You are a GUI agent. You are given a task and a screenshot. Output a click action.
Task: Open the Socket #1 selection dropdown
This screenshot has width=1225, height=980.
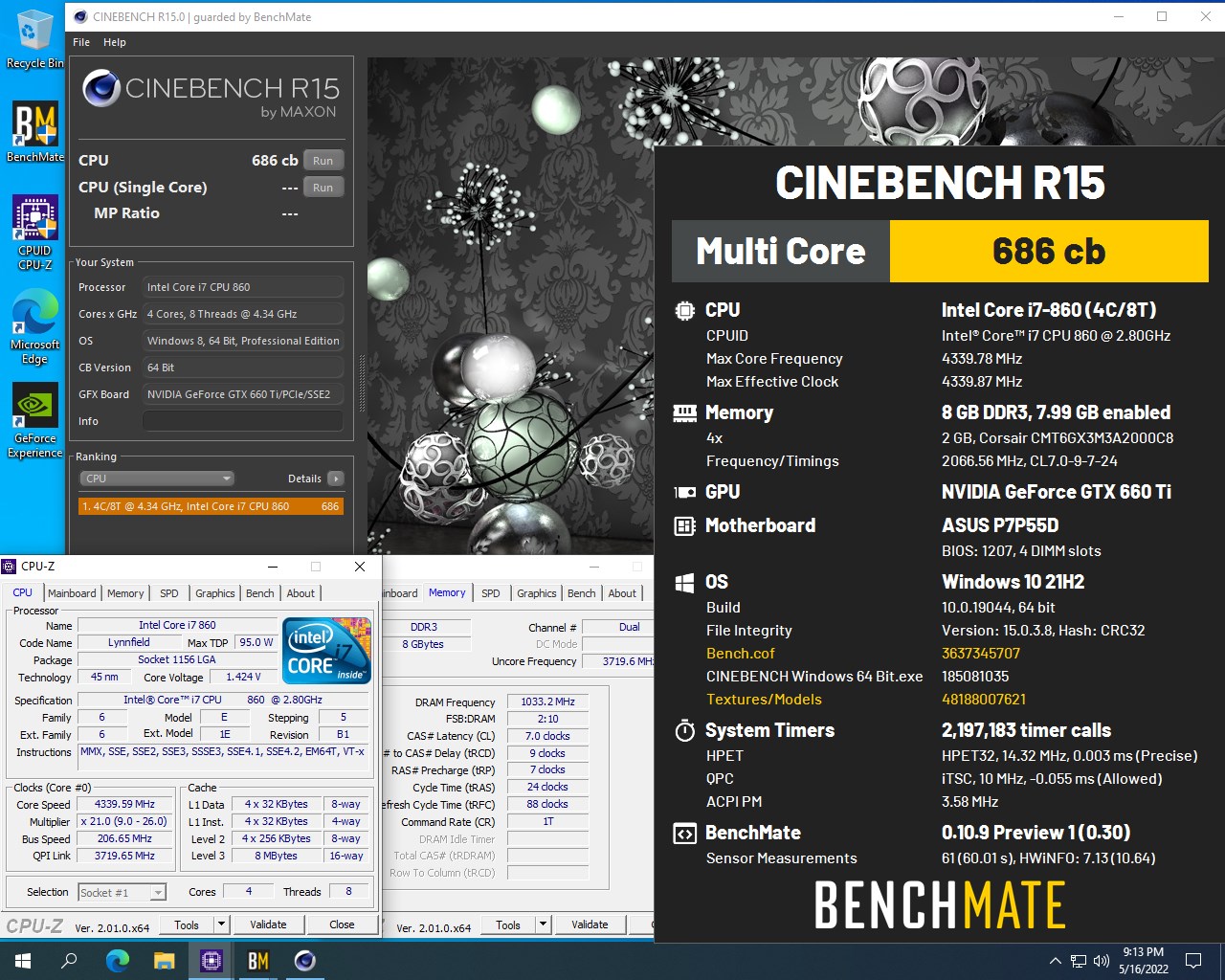click(x=122, y=892)
